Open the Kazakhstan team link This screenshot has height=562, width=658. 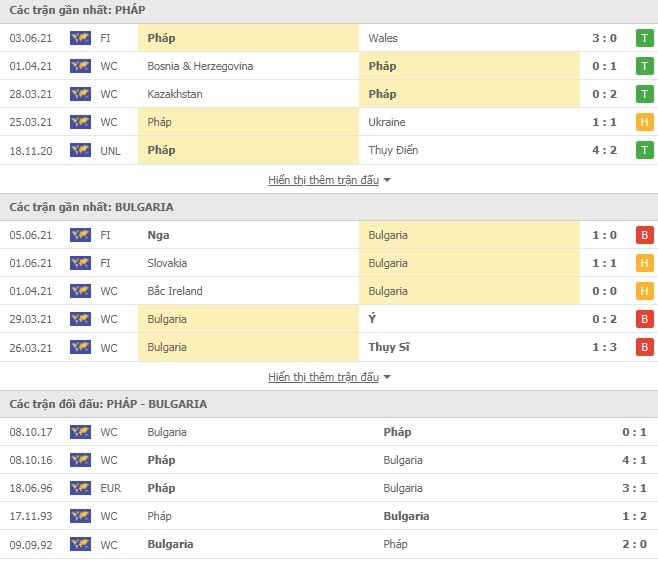(175, 94)
